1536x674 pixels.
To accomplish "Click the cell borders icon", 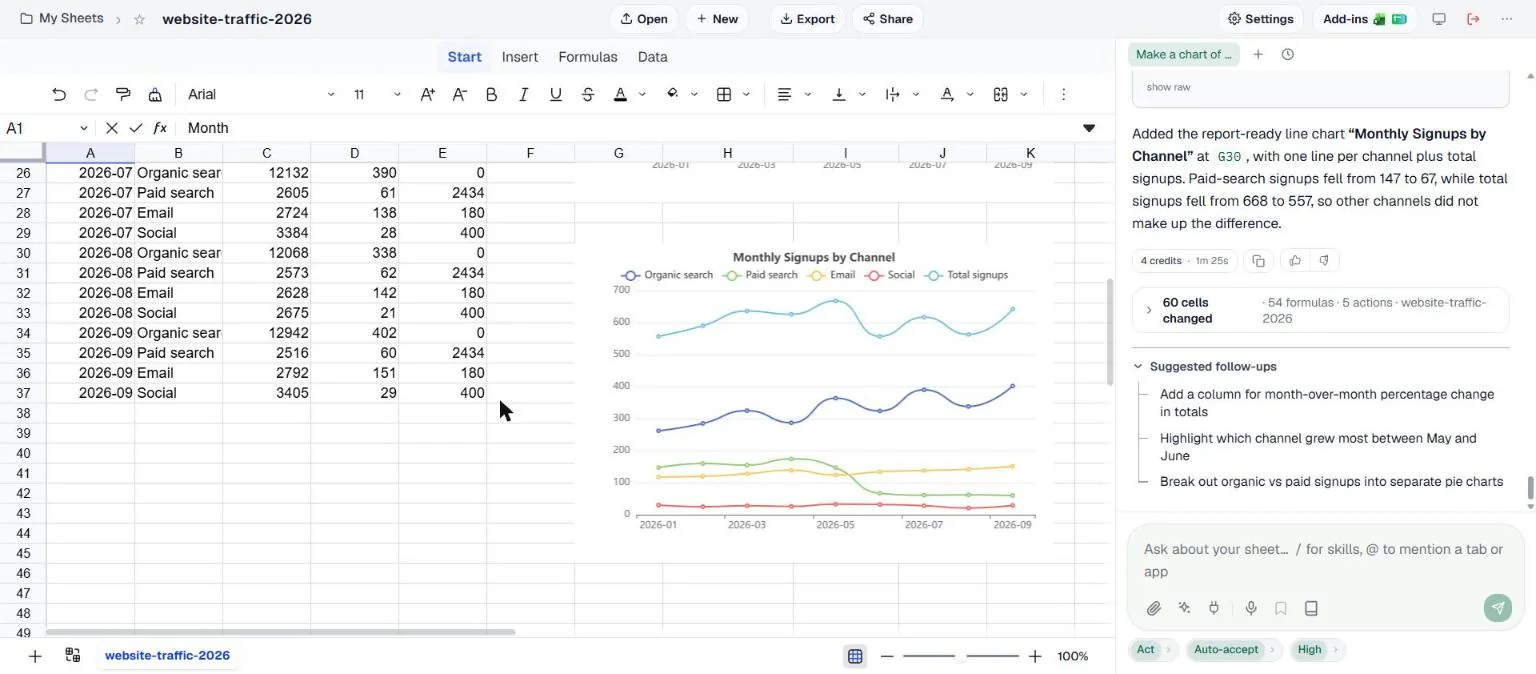I will (x=724, y=94).
